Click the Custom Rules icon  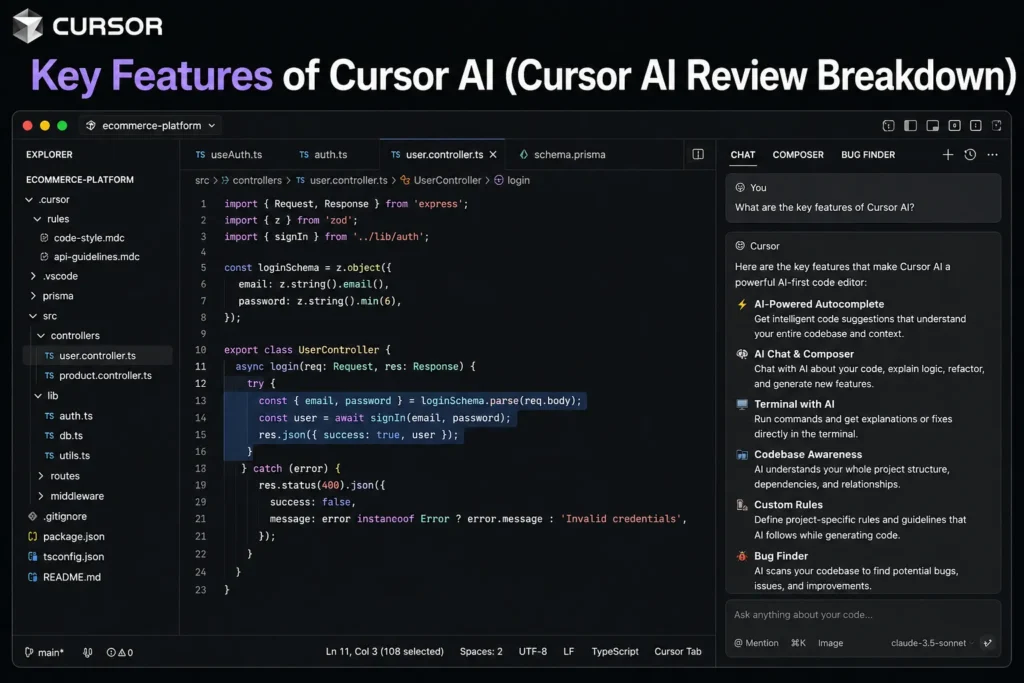click(x=742, y=505)
